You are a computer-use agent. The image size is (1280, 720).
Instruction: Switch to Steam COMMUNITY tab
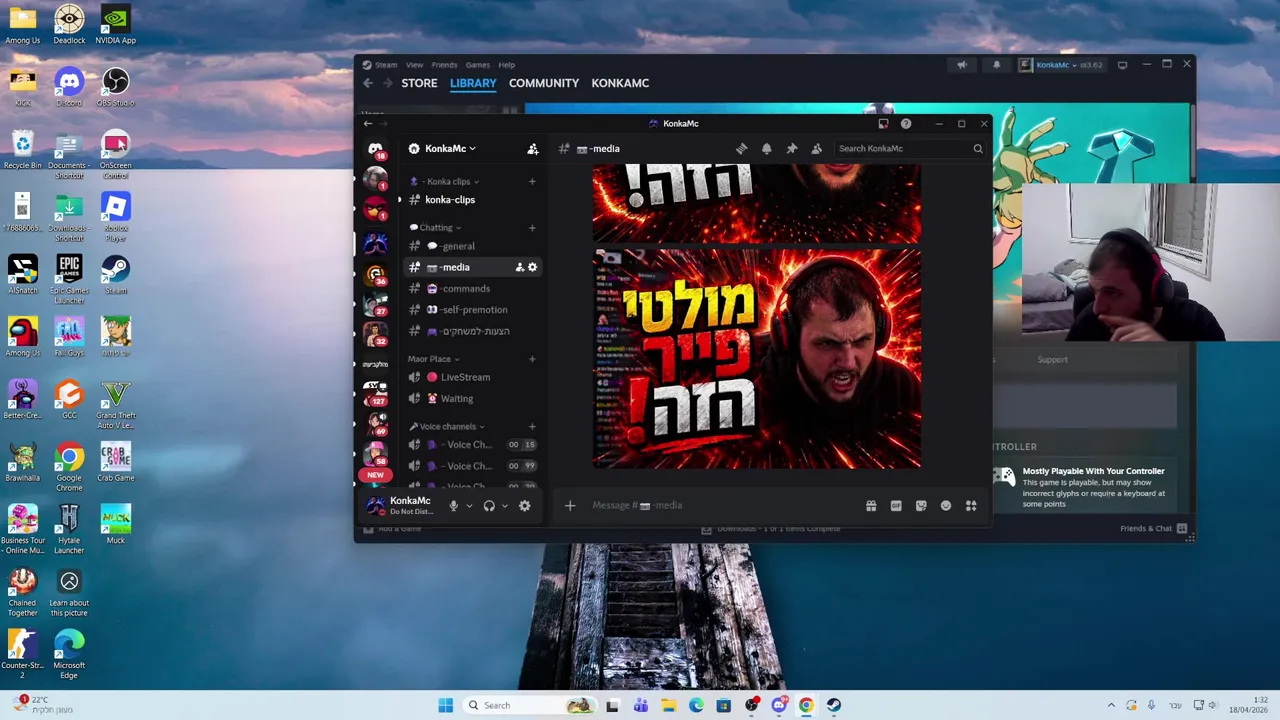544,83
